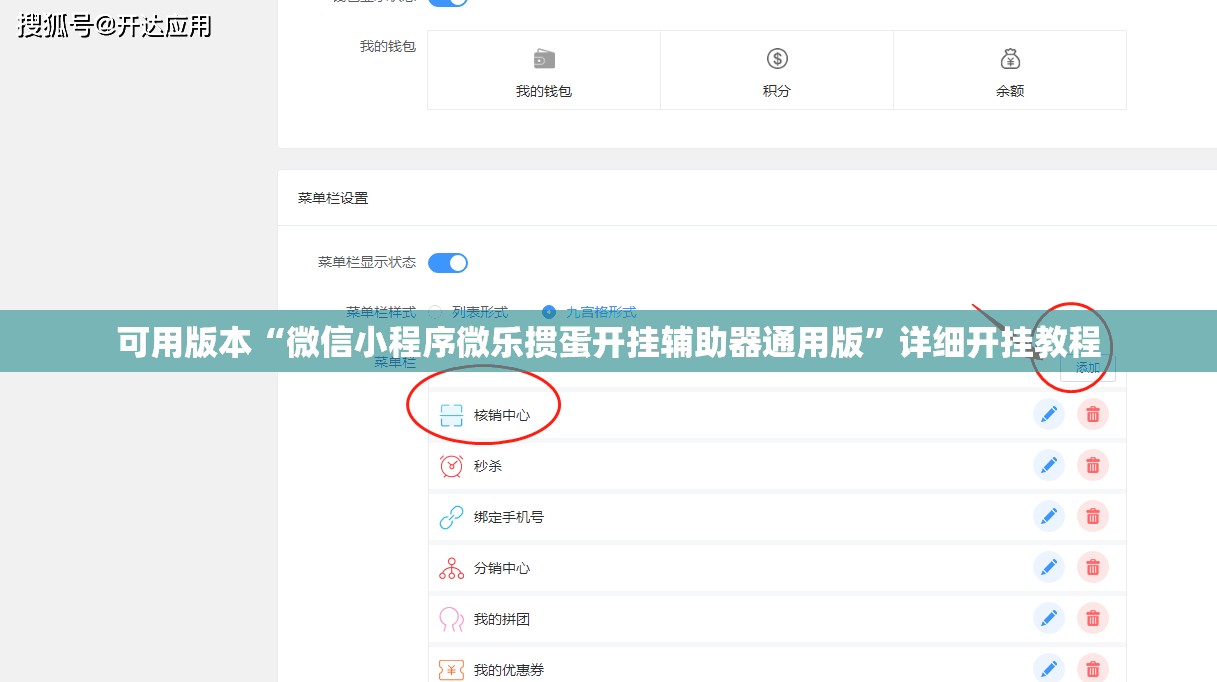Click the 余额 caption text
Viewport: 1217px width, 682px height.
1010,91
